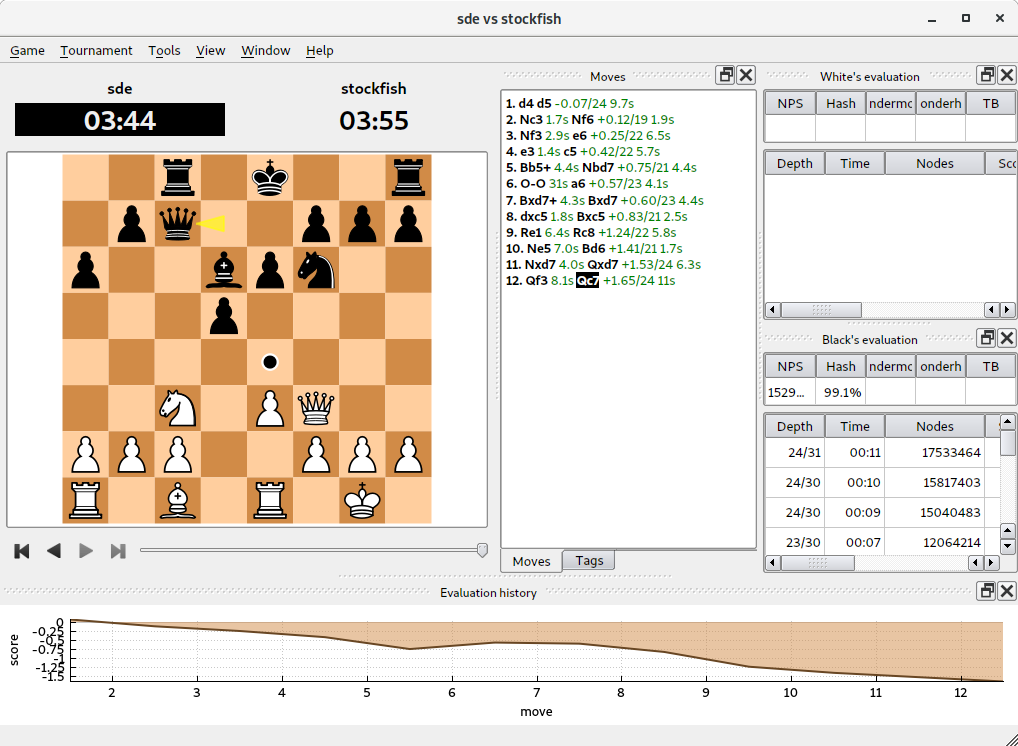
Task: Close the Moves panel
Action: click(x=747, y=75)
